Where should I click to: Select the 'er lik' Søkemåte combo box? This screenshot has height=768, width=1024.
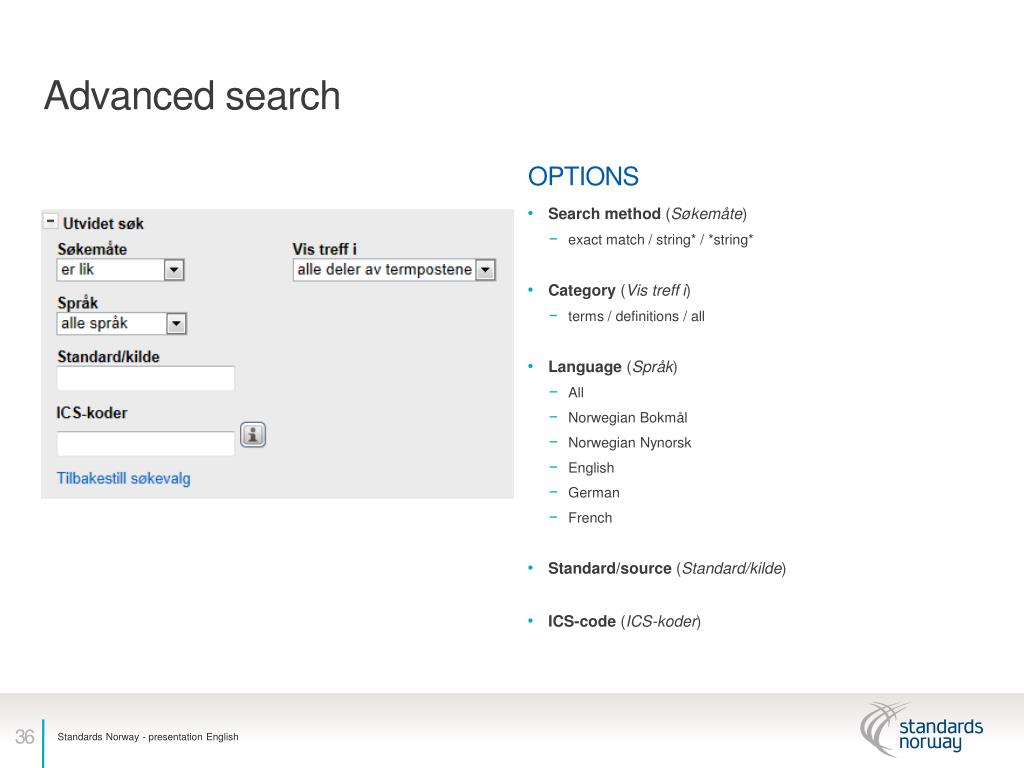[x=120, y=270]
